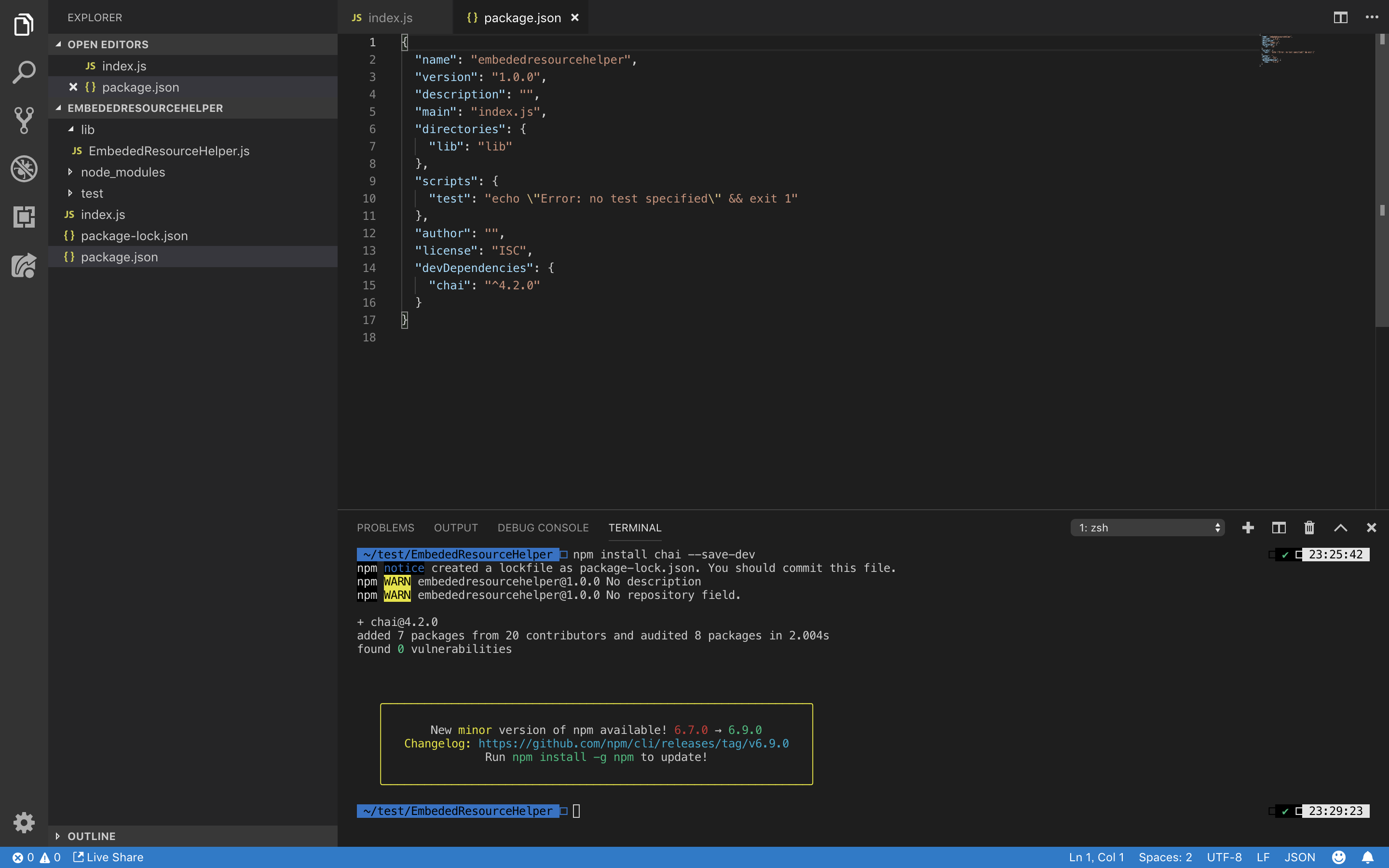Open notifications bell in status bar
The height and width of the screenshot is (868, 1389).
[x=1368, y=857]
